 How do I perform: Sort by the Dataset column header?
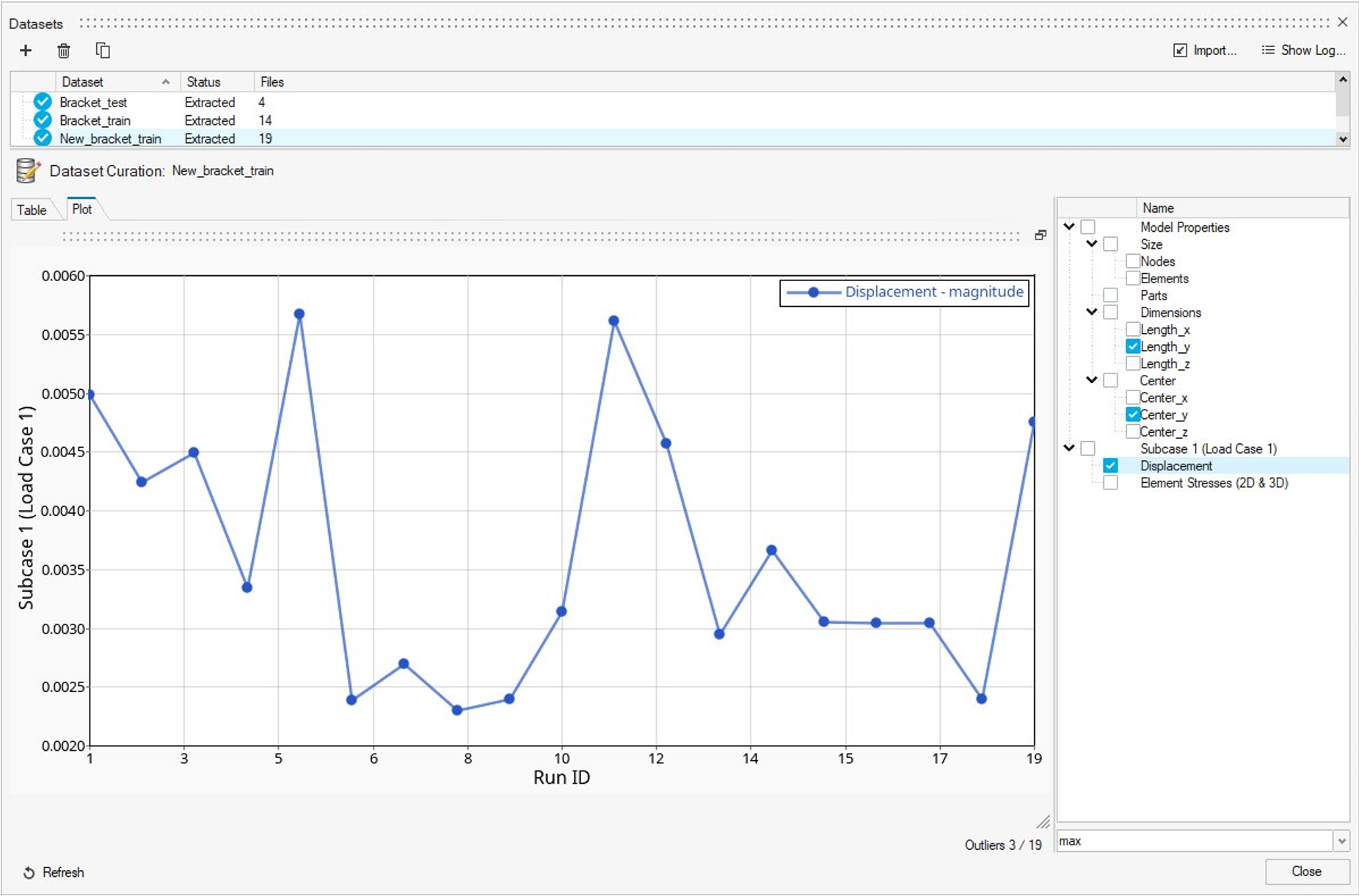point(110,82)
